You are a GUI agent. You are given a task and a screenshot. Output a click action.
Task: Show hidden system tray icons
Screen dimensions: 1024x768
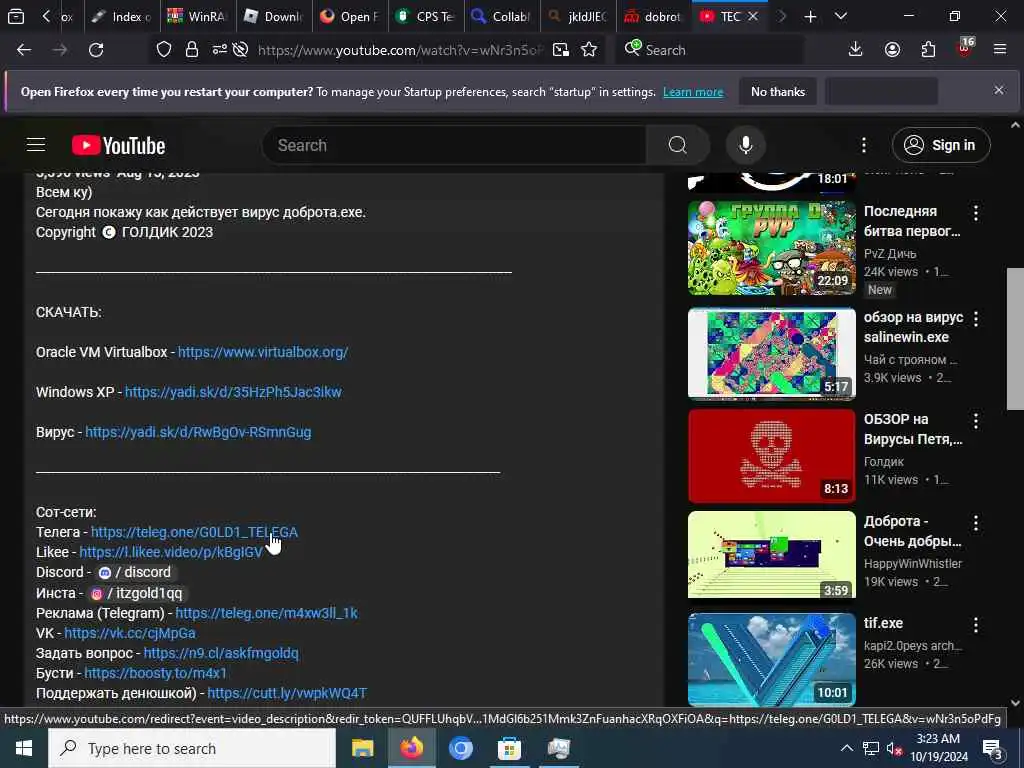tap(846, 748)
